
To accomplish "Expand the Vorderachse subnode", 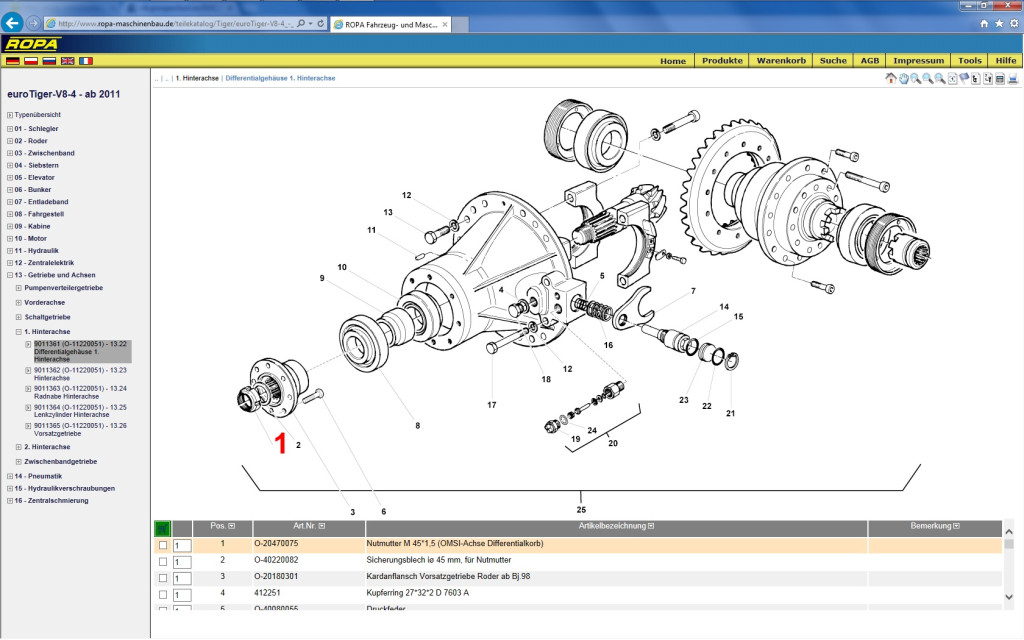I will click(x=18, y=302).
